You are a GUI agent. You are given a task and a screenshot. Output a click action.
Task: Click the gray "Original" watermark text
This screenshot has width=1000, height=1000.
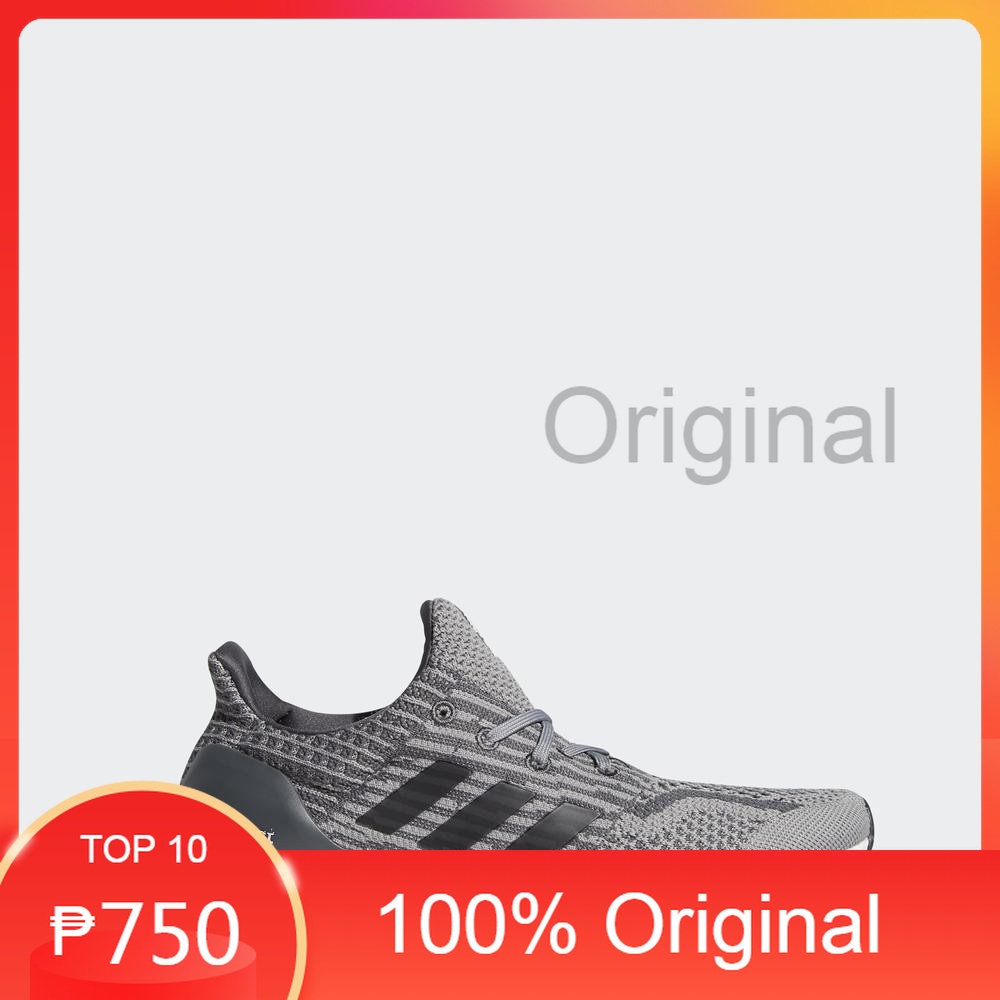click(x=720, y=434)
